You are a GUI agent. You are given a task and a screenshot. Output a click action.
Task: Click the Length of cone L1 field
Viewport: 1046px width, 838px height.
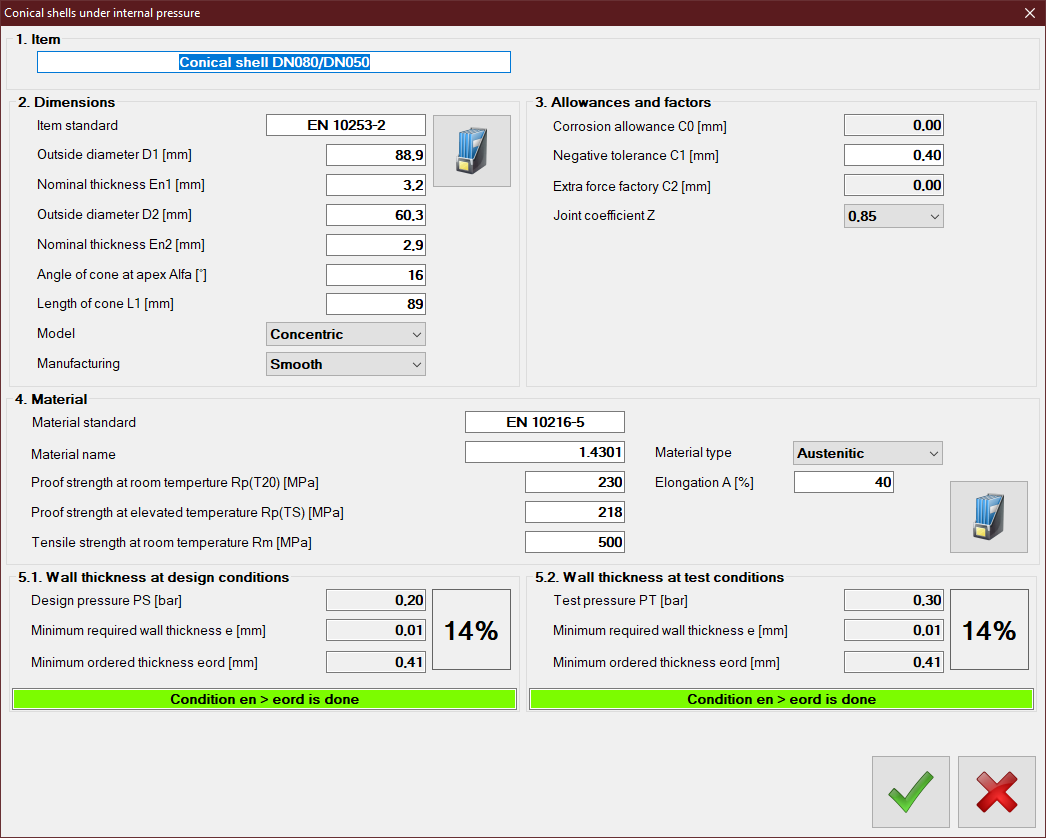375,304
